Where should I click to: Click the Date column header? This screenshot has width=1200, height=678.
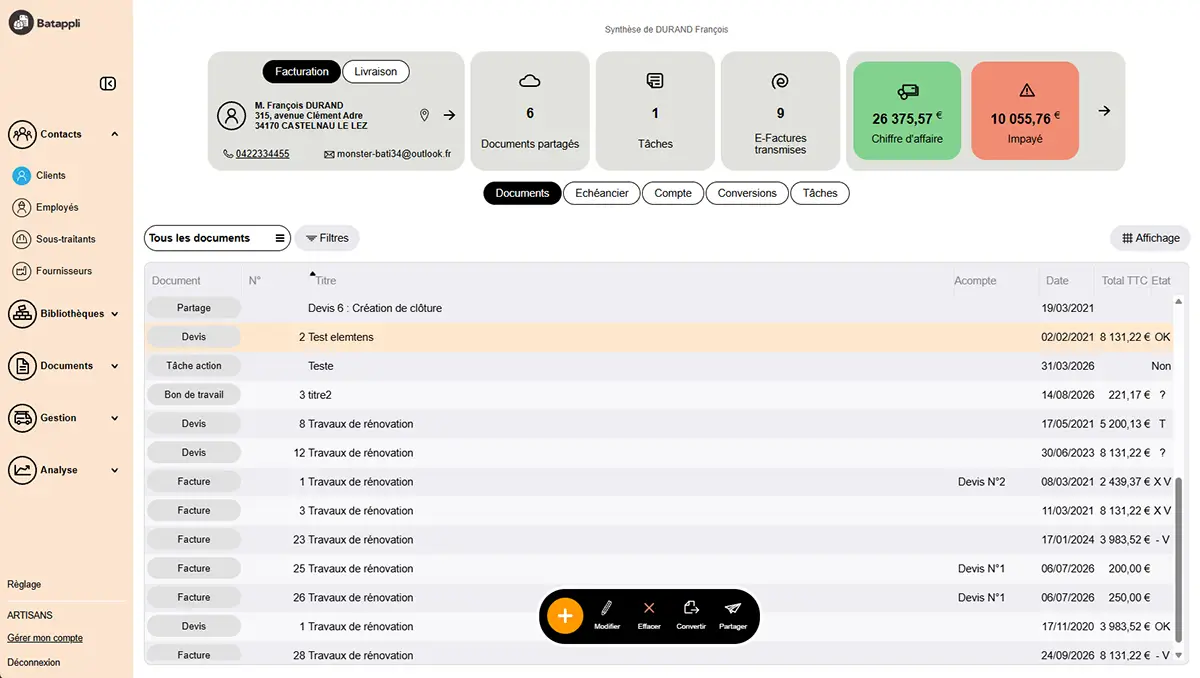tap(1057, 281)
